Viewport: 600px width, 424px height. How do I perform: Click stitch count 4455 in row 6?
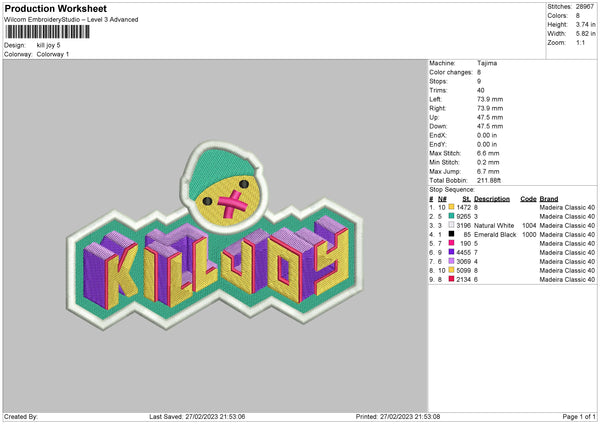click(x=463, y=253)
